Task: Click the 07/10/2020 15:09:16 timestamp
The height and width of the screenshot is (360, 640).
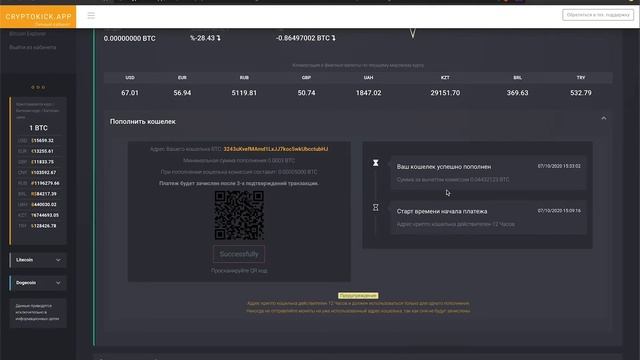Action: [x=559, y=211]
